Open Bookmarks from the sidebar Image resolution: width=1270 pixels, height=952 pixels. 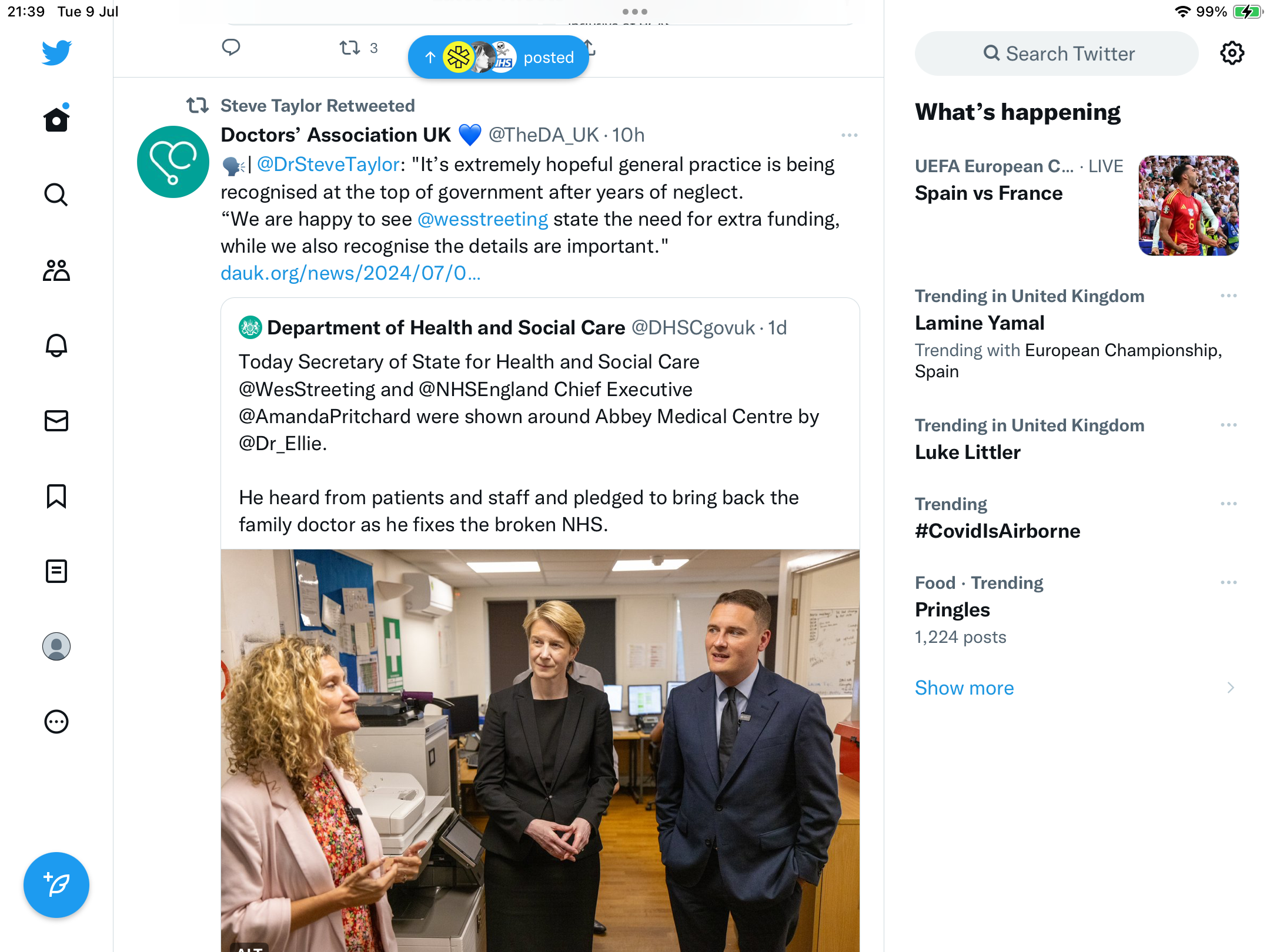(56, 496)
